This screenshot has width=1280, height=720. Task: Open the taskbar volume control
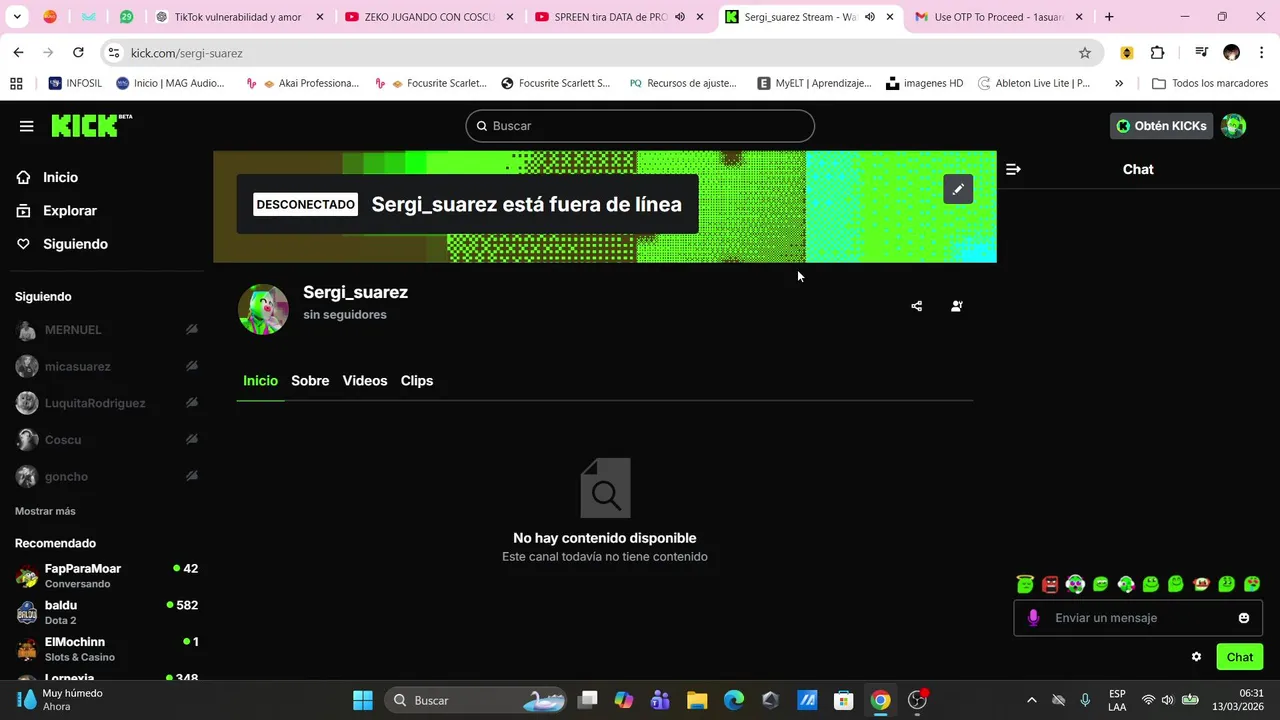tap(1167, 700)
